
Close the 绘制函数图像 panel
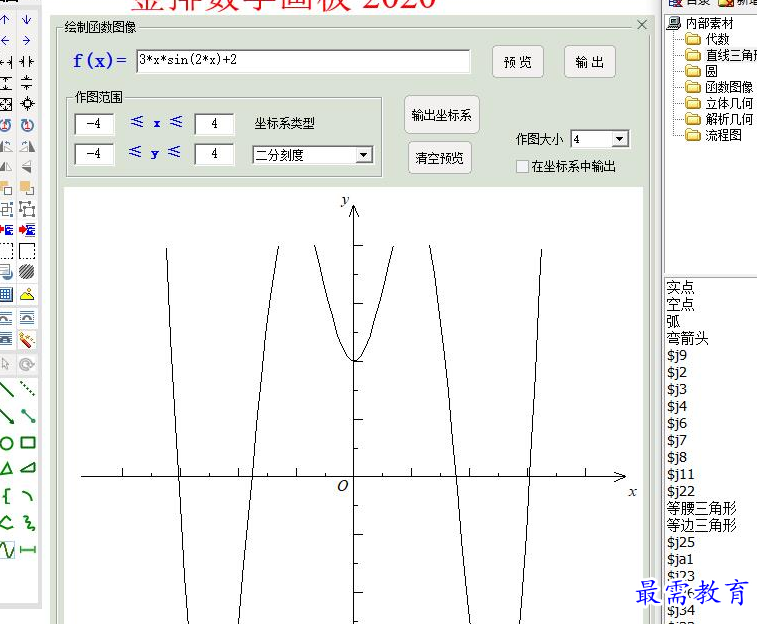tap(642, 25)
